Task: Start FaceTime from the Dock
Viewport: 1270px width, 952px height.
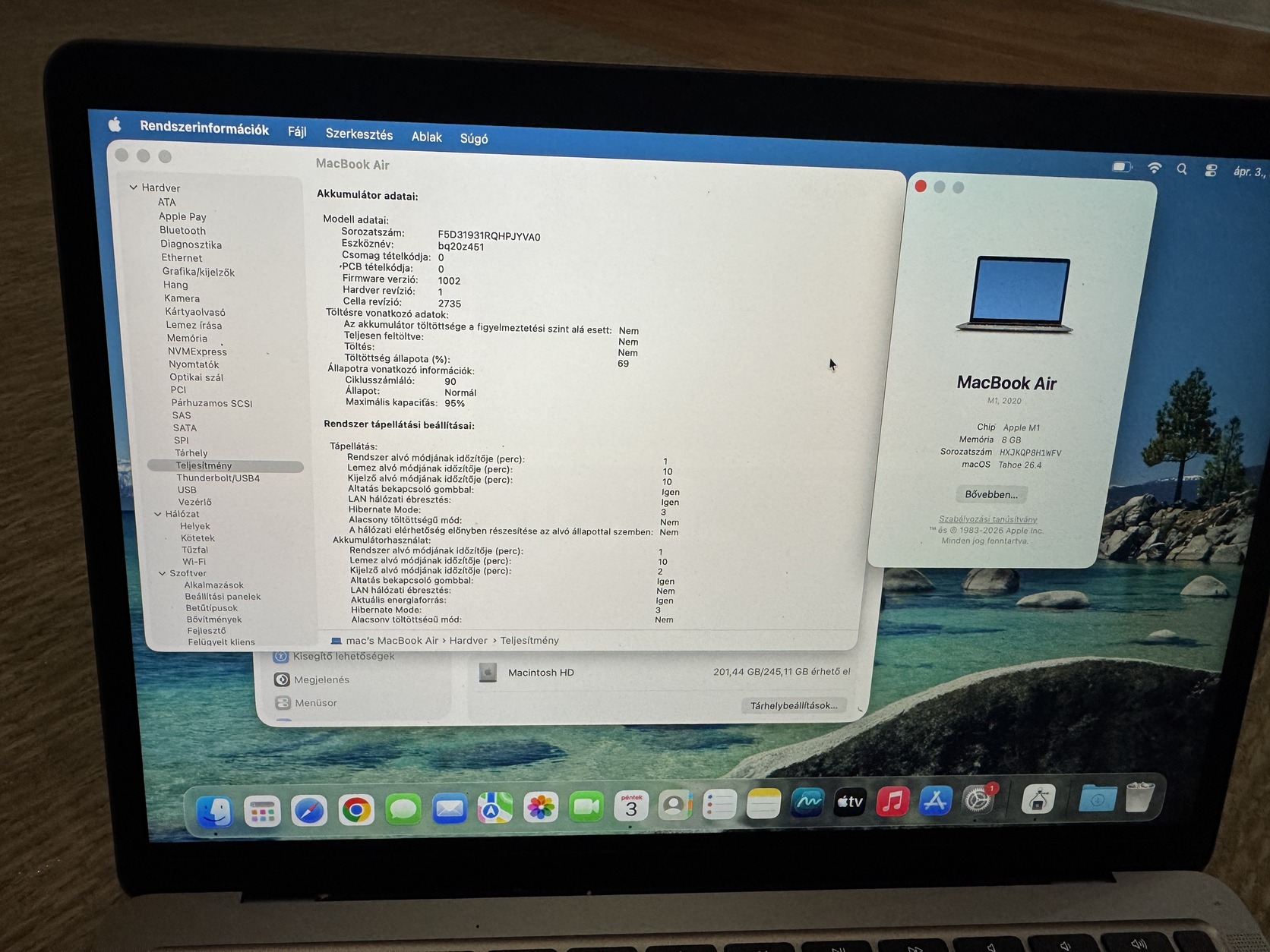Action: pos(586,807)
